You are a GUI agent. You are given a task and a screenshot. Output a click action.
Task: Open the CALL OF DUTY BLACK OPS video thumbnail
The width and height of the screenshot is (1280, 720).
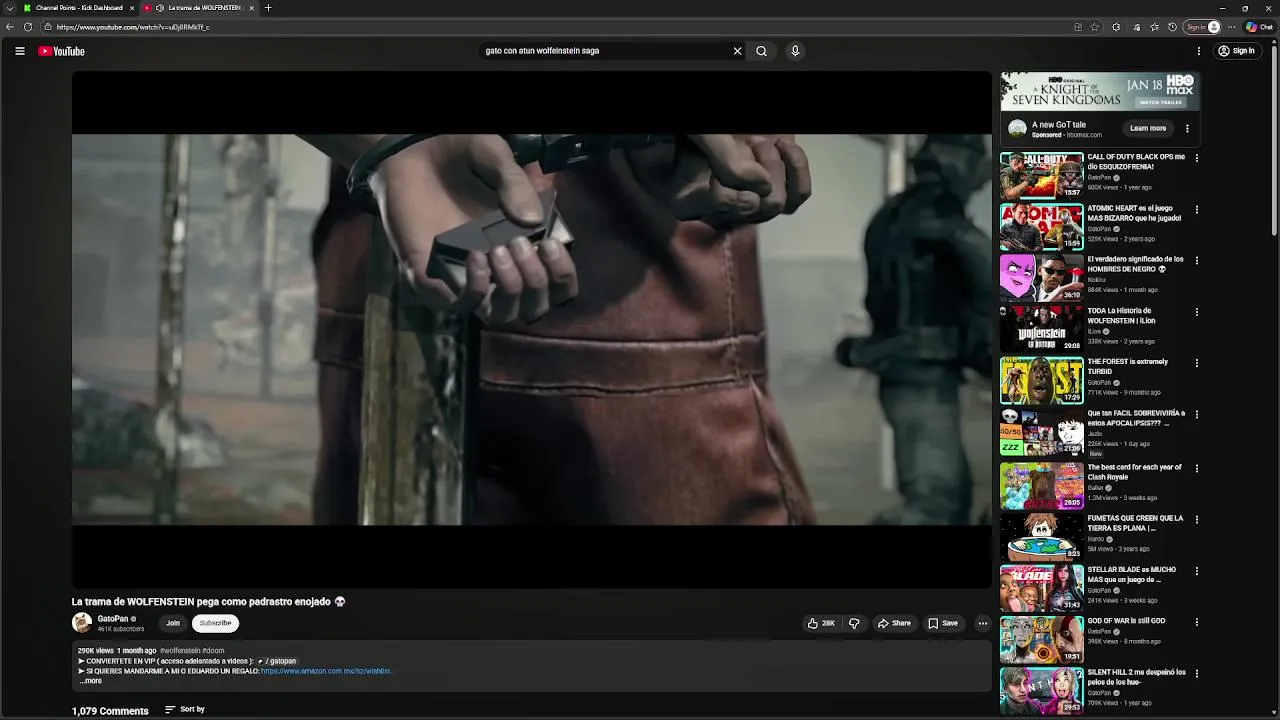click(x=1042, y=175)
